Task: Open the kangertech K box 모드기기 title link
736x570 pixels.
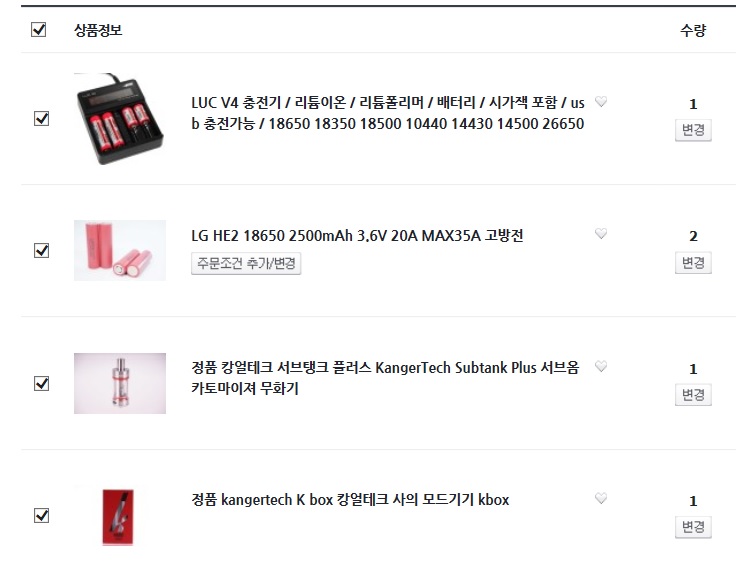Action: [x=350, y=500]
